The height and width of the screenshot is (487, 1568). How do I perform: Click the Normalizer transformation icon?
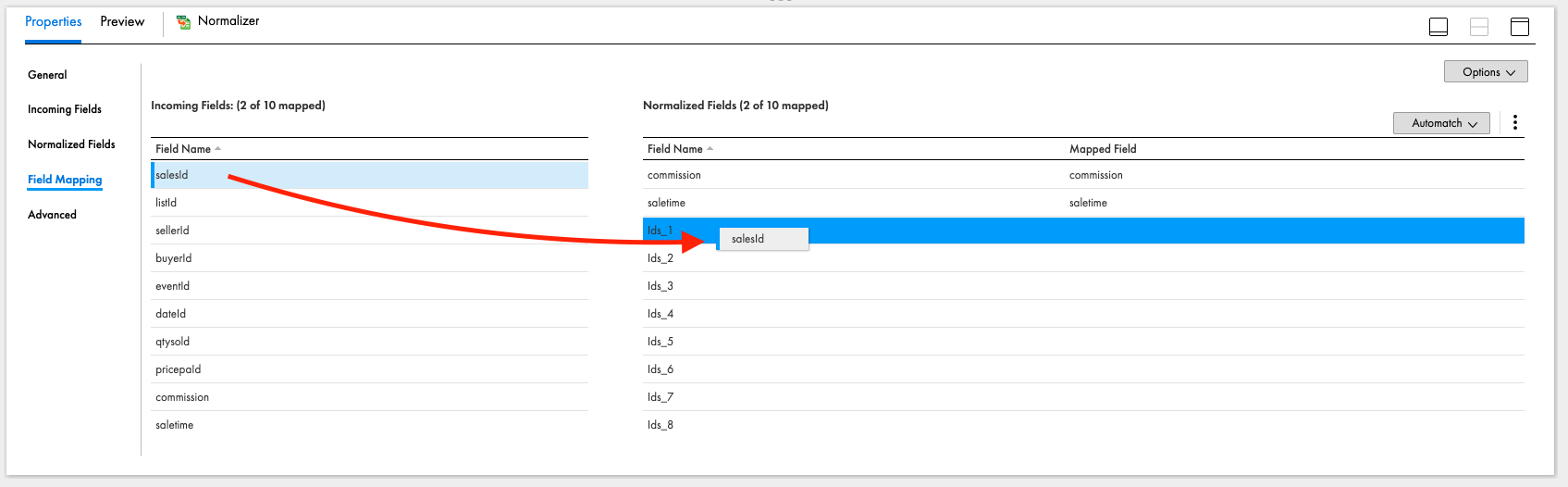click(183, 22)
